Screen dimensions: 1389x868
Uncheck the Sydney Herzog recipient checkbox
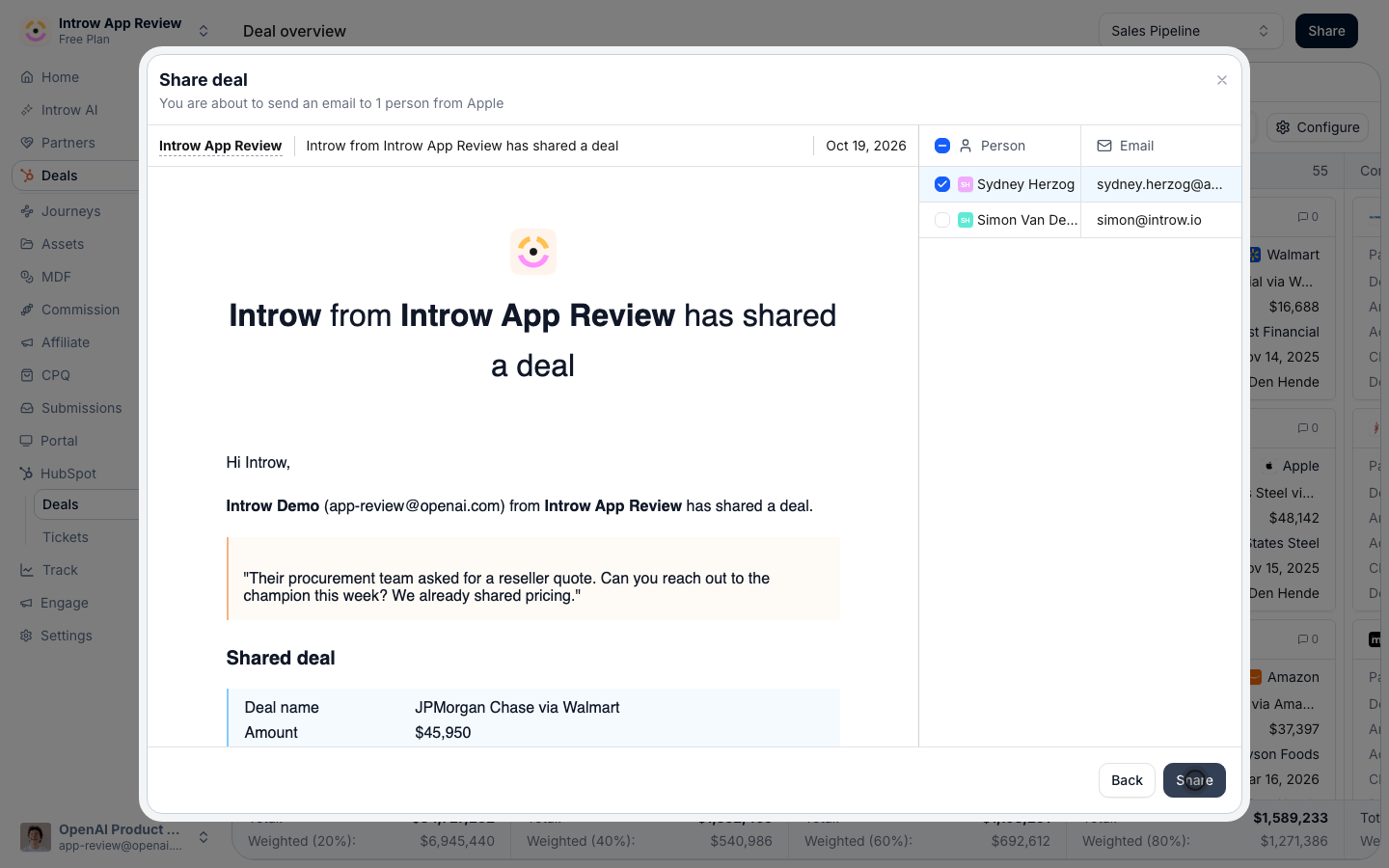coord(942,184)
